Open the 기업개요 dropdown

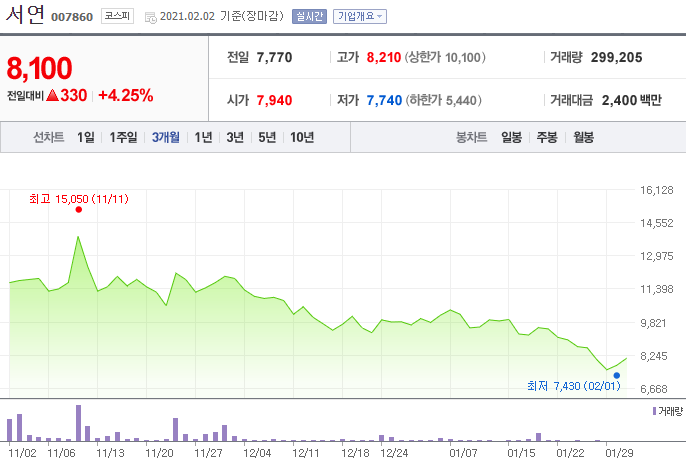pos(360,17)
